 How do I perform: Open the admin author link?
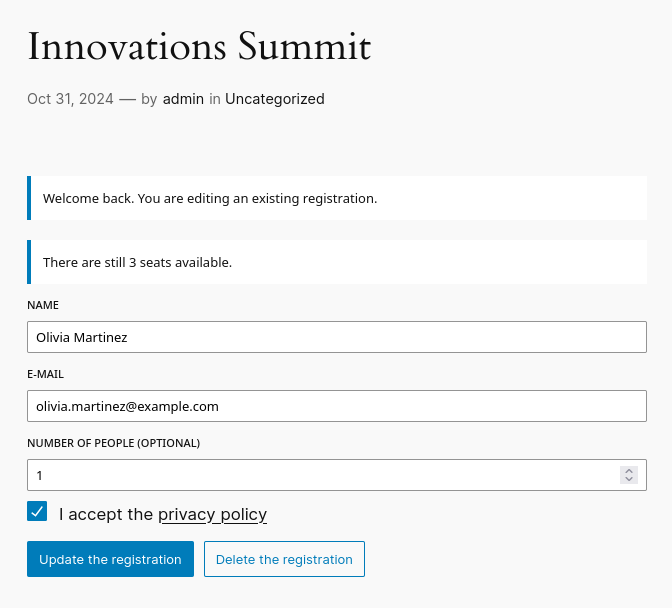point(183,99)
